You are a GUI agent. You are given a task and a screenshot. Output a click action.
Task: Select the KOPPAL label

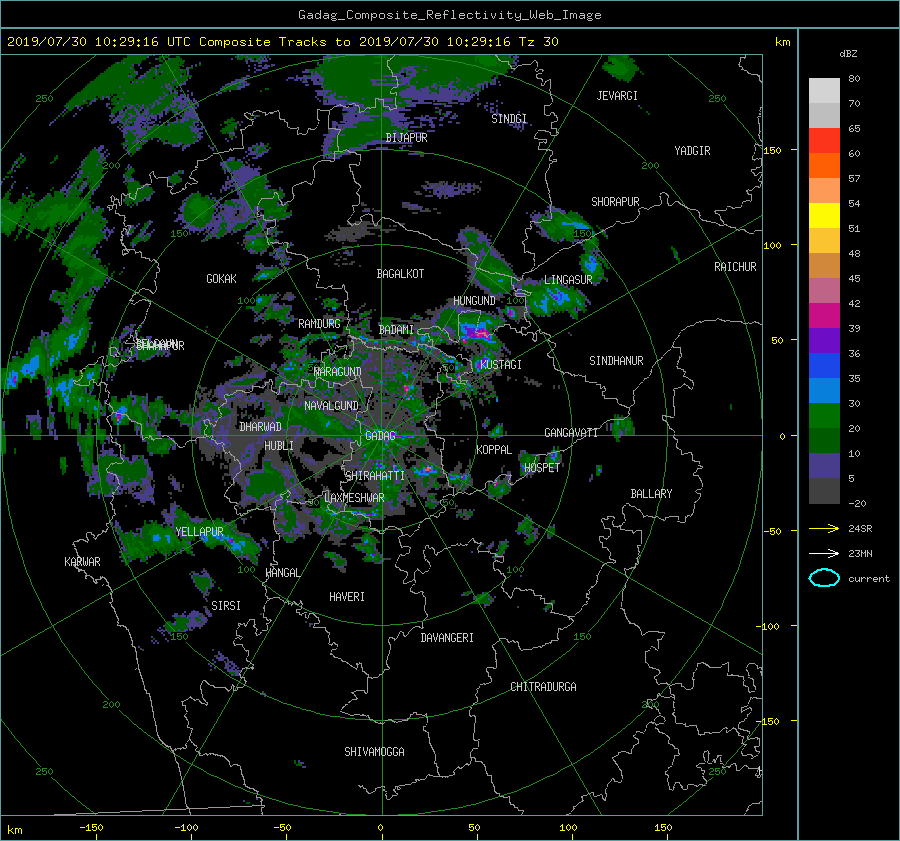[x=494, y=449]
